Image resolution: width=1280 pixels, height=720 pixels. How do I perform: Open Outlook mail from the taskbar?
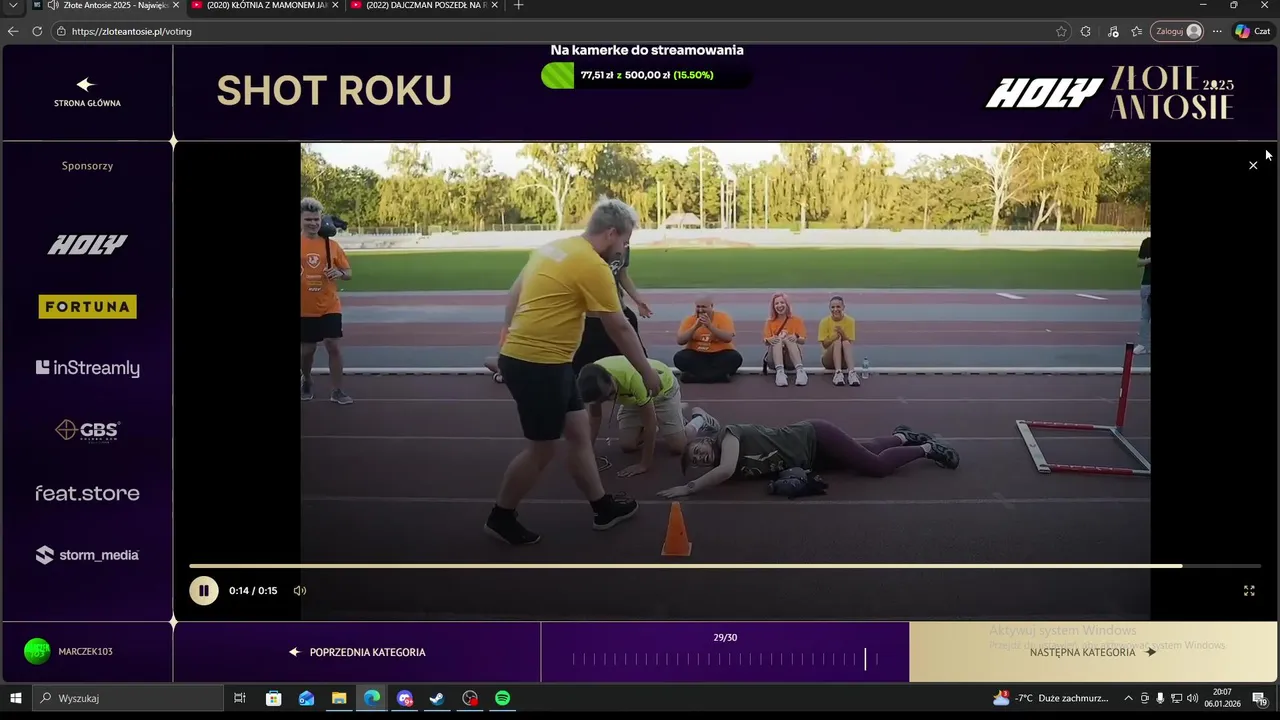(306, 698)
